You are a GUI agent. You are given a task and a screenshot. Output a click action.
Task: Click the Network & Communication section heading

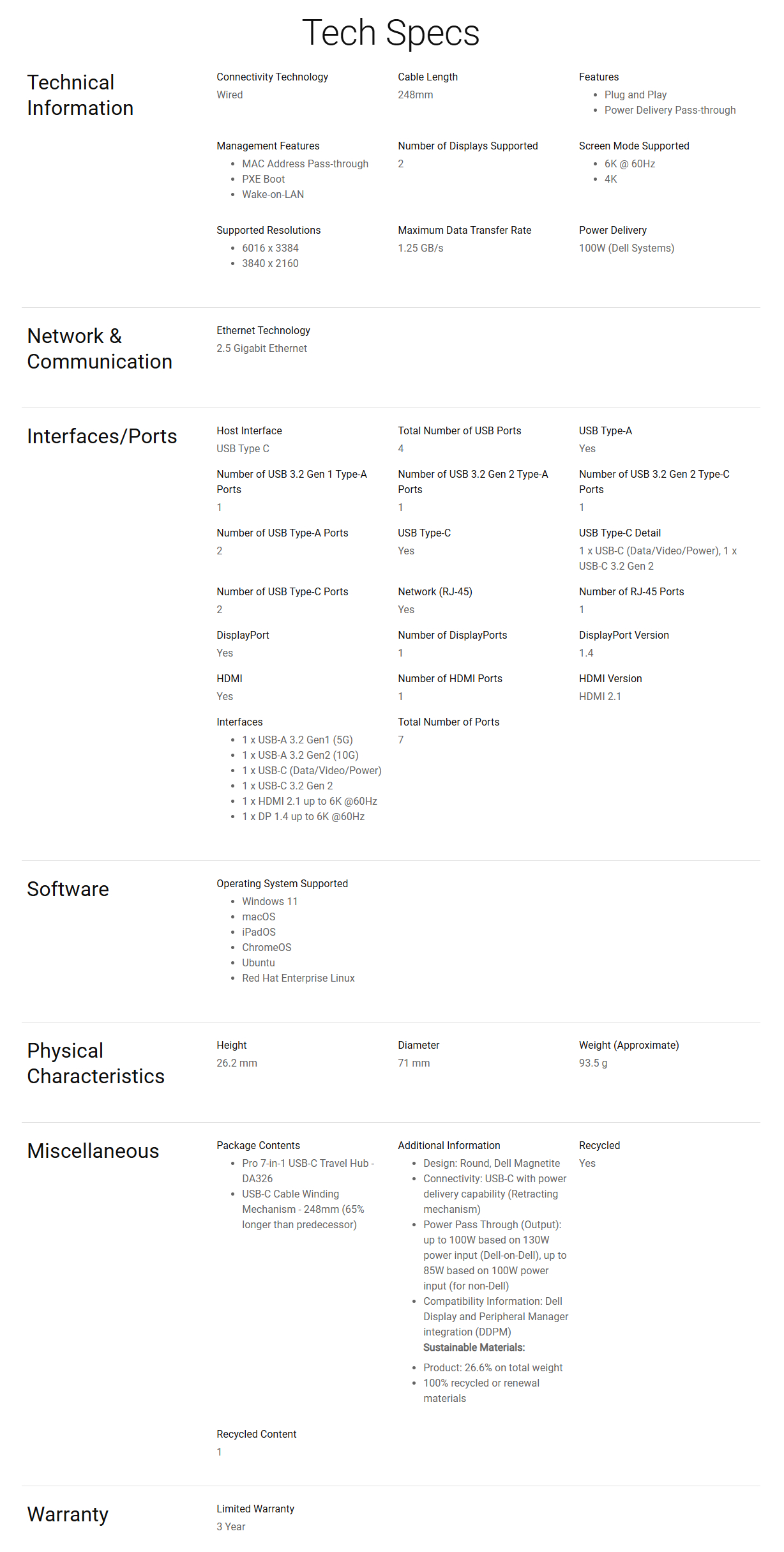[100, 349]
